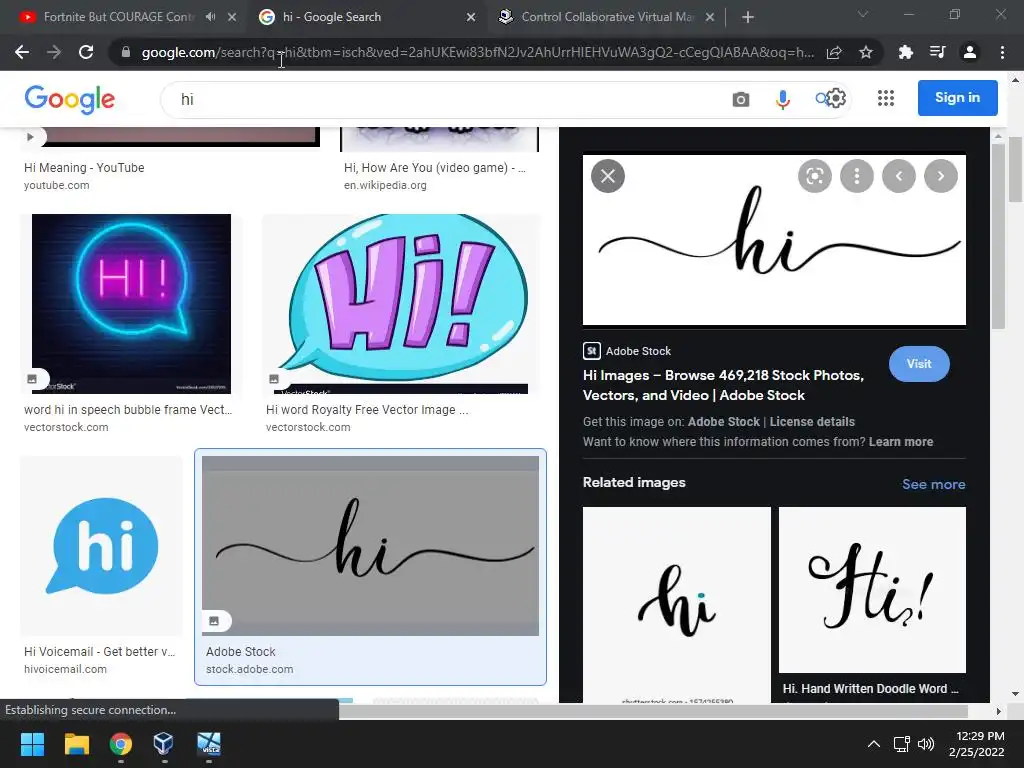
Task: Click the horizontal scrollbar at the bottom
Action: tap(653, 711)
